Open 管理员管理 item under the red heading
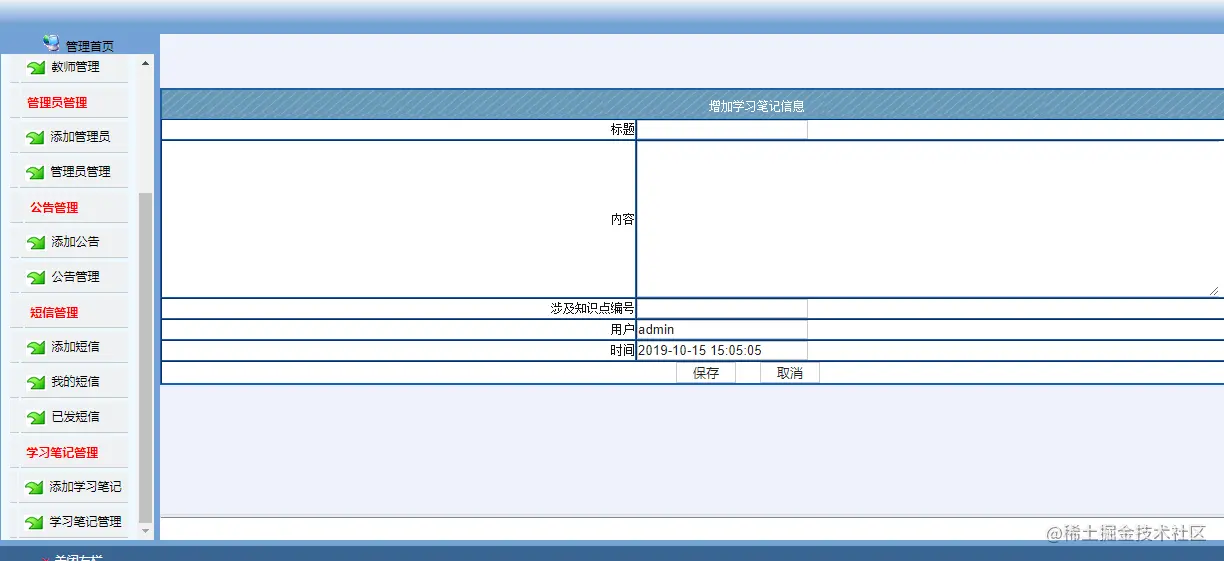This screenshot has height=561, width=1224. 81,172
